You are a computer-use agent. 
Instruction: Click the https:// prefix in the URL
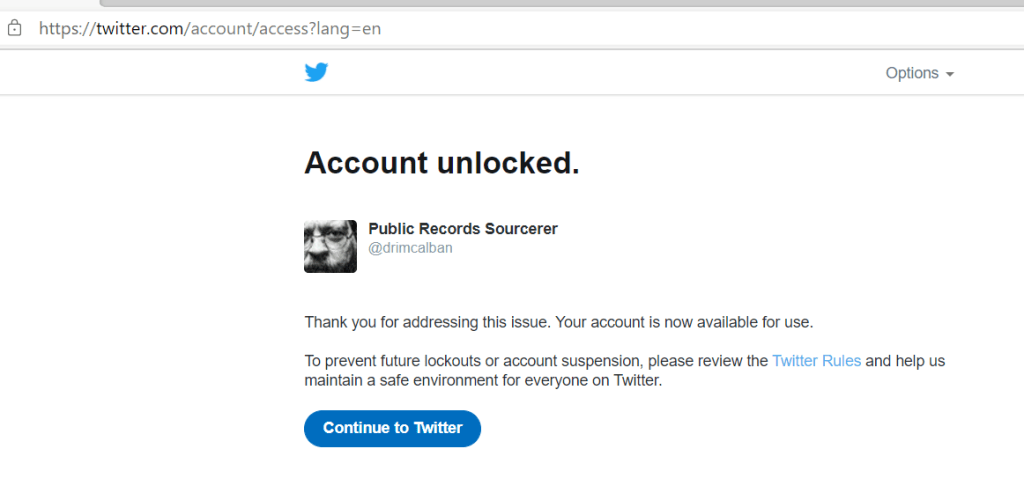pos(66,29)
